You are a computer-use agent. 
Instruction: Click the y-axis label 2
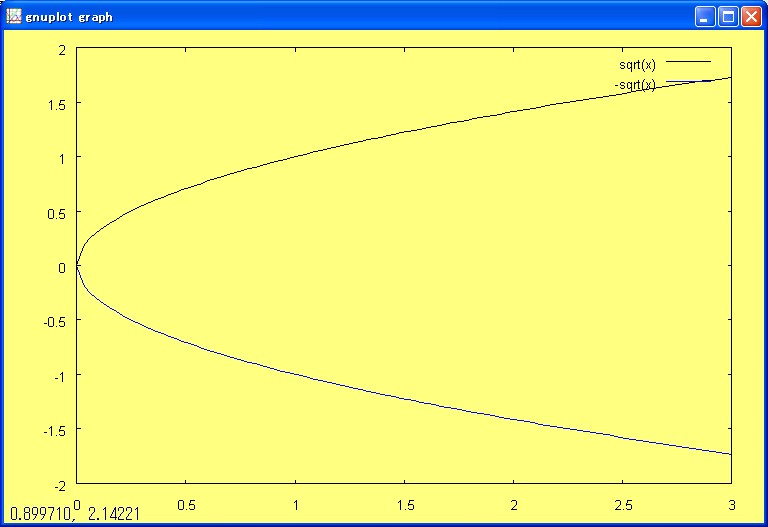(x=62, y=50)
